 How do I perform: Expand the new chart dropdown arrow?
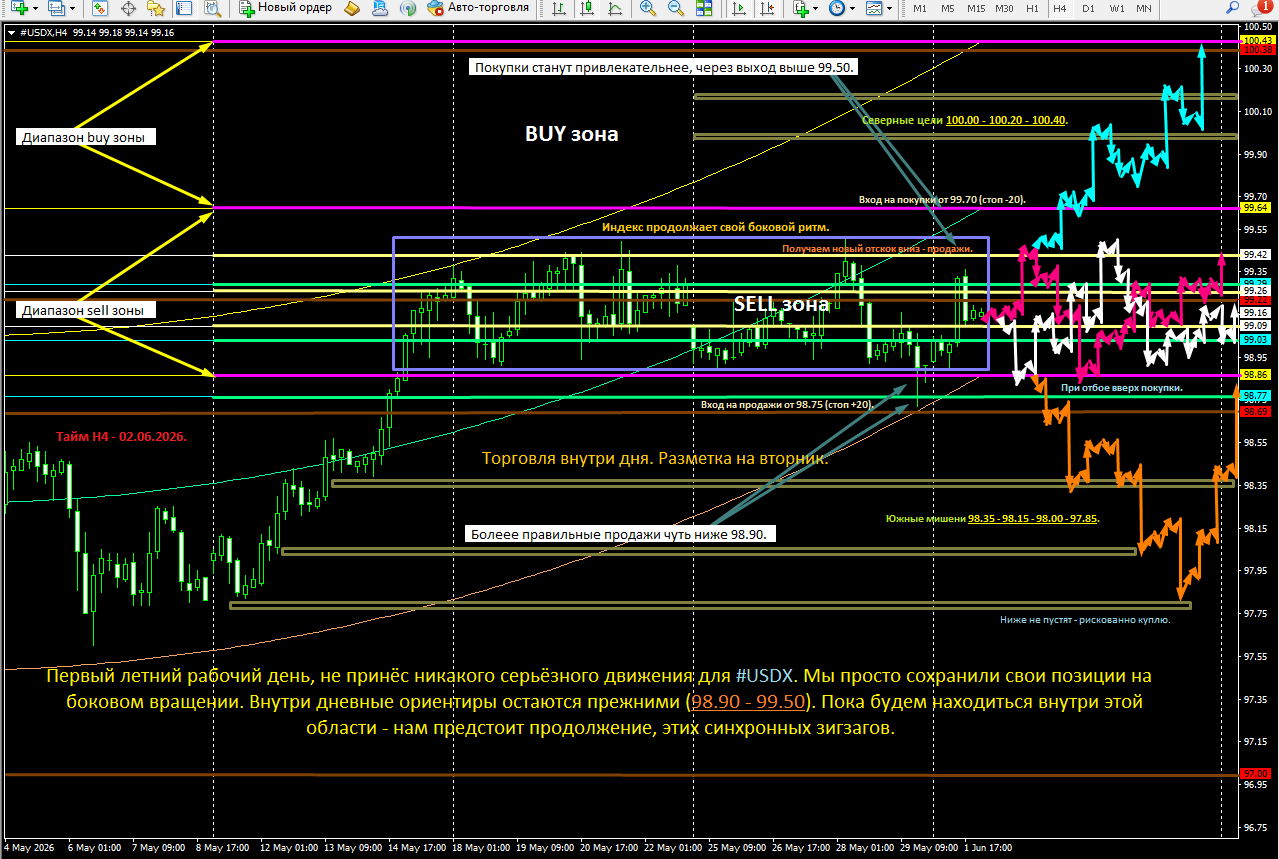click(35, 8)
